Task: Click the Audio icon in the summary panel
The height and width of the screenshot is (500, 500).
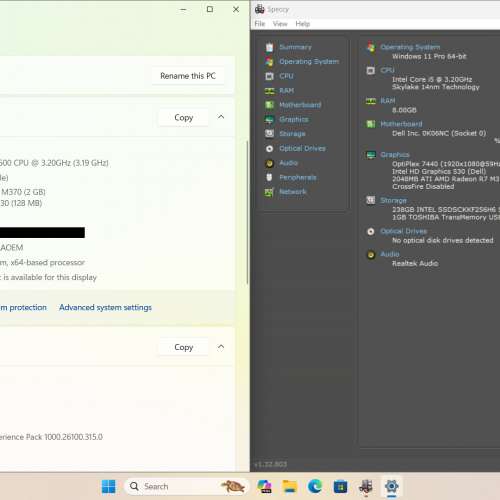Action: 371,255
